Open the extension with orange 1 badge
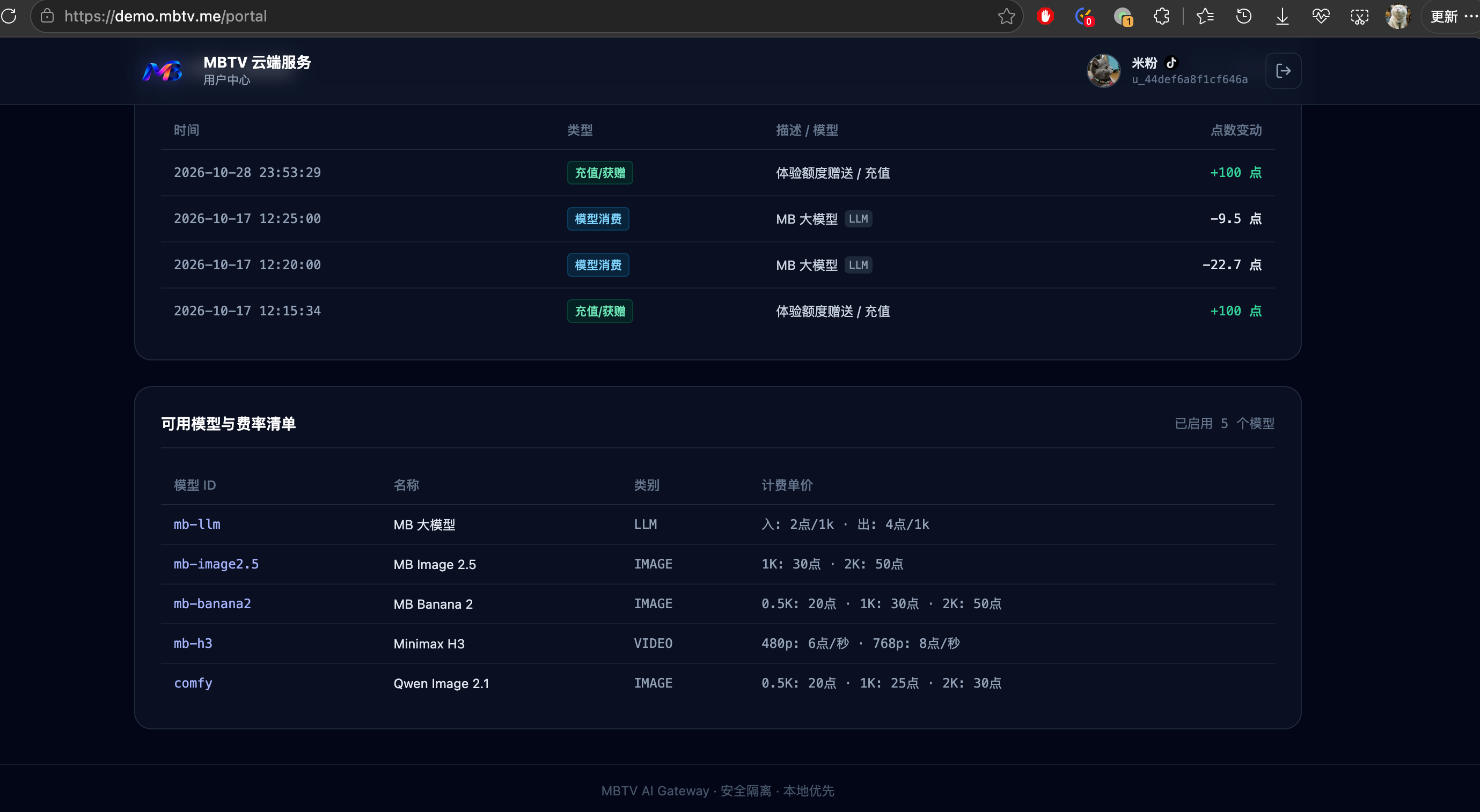Screen dimensions: 1480x812 pyautogui.click(x=1123, y=17)
